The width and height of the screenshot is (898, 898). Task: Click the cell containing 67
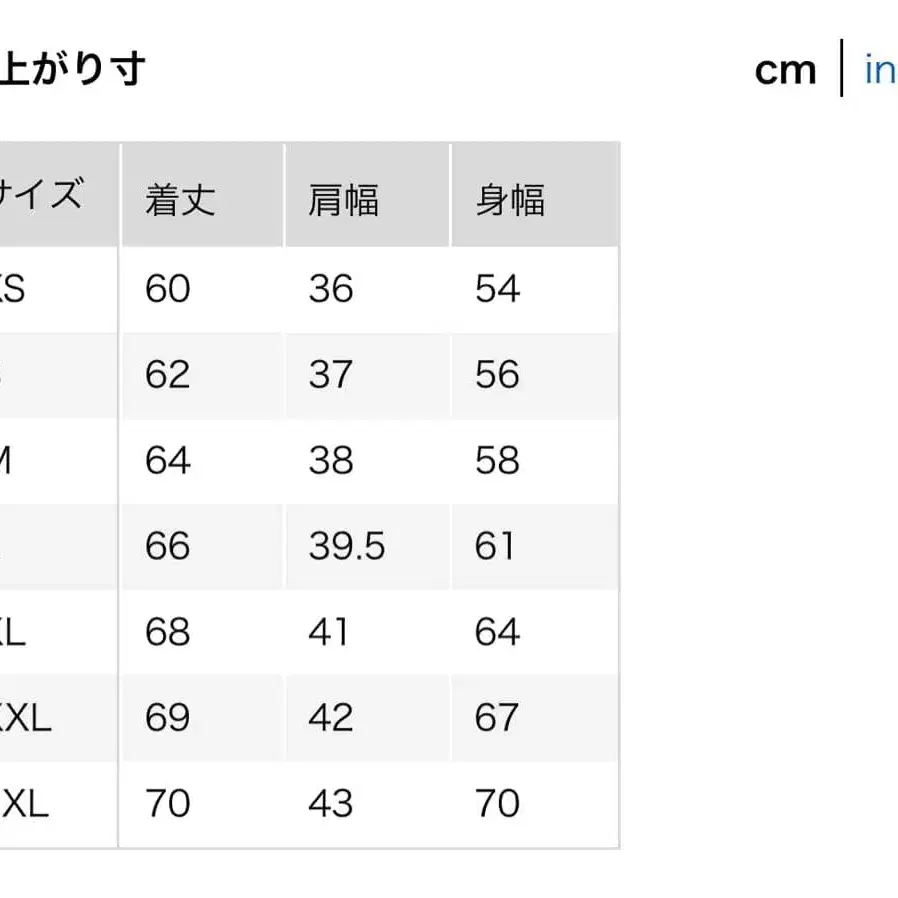[x=496, y=718]
